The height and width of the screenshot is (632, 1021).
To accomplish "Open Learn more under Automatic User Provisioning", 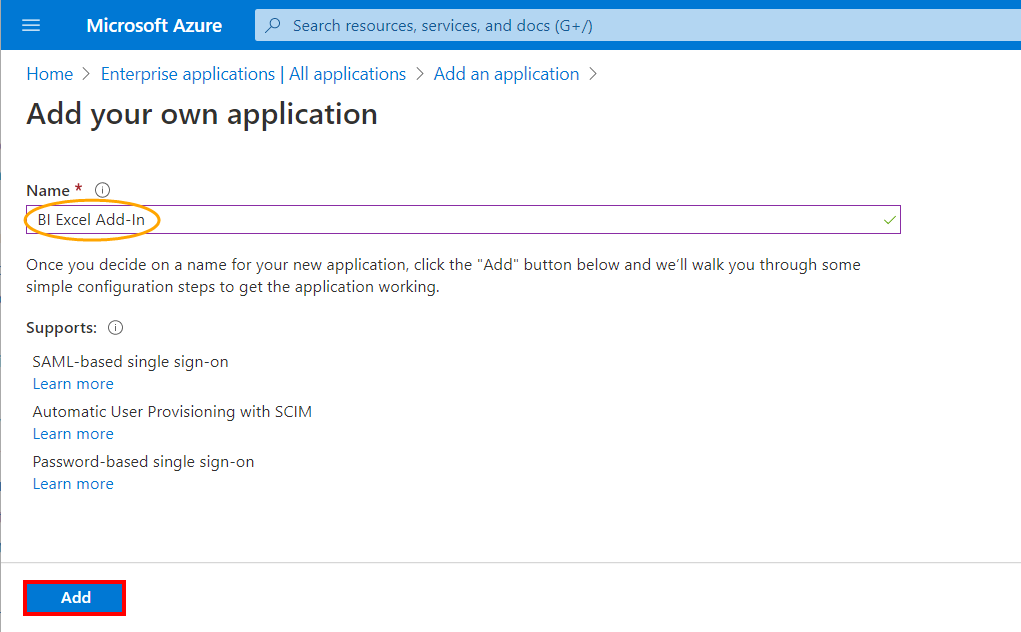I will pos(73,434).
